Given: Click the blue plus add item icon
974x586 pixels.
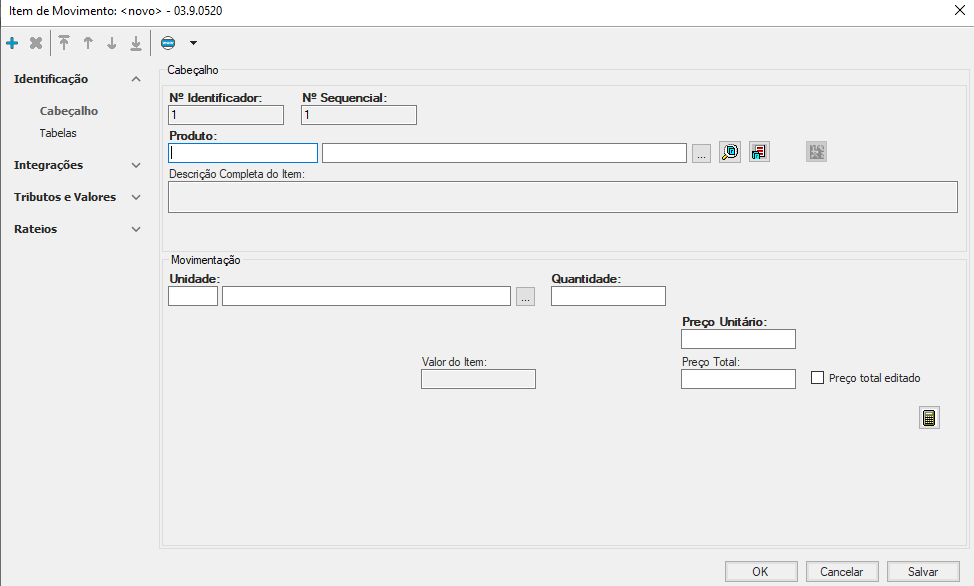Looking at the screenshot, I should (12, 43).
